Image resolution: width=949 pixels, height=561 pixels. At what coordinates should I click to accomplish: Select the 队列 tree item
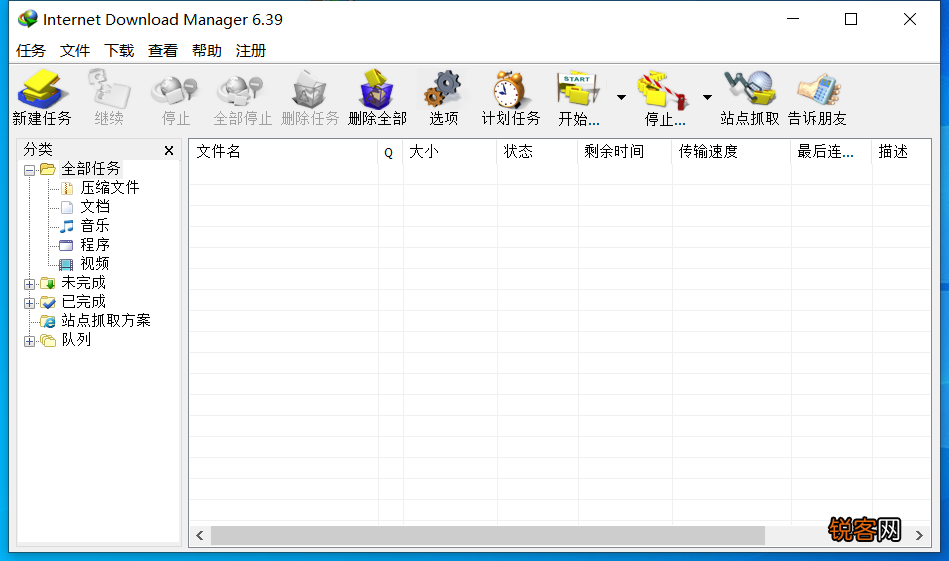(x=76, y=340)
